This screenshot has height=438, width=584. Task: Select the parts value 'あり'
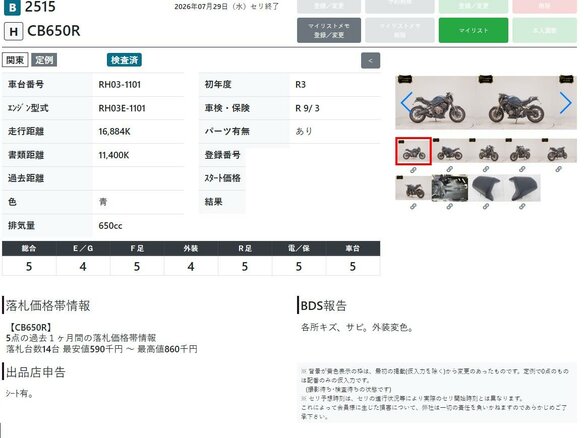pos(304,131)
